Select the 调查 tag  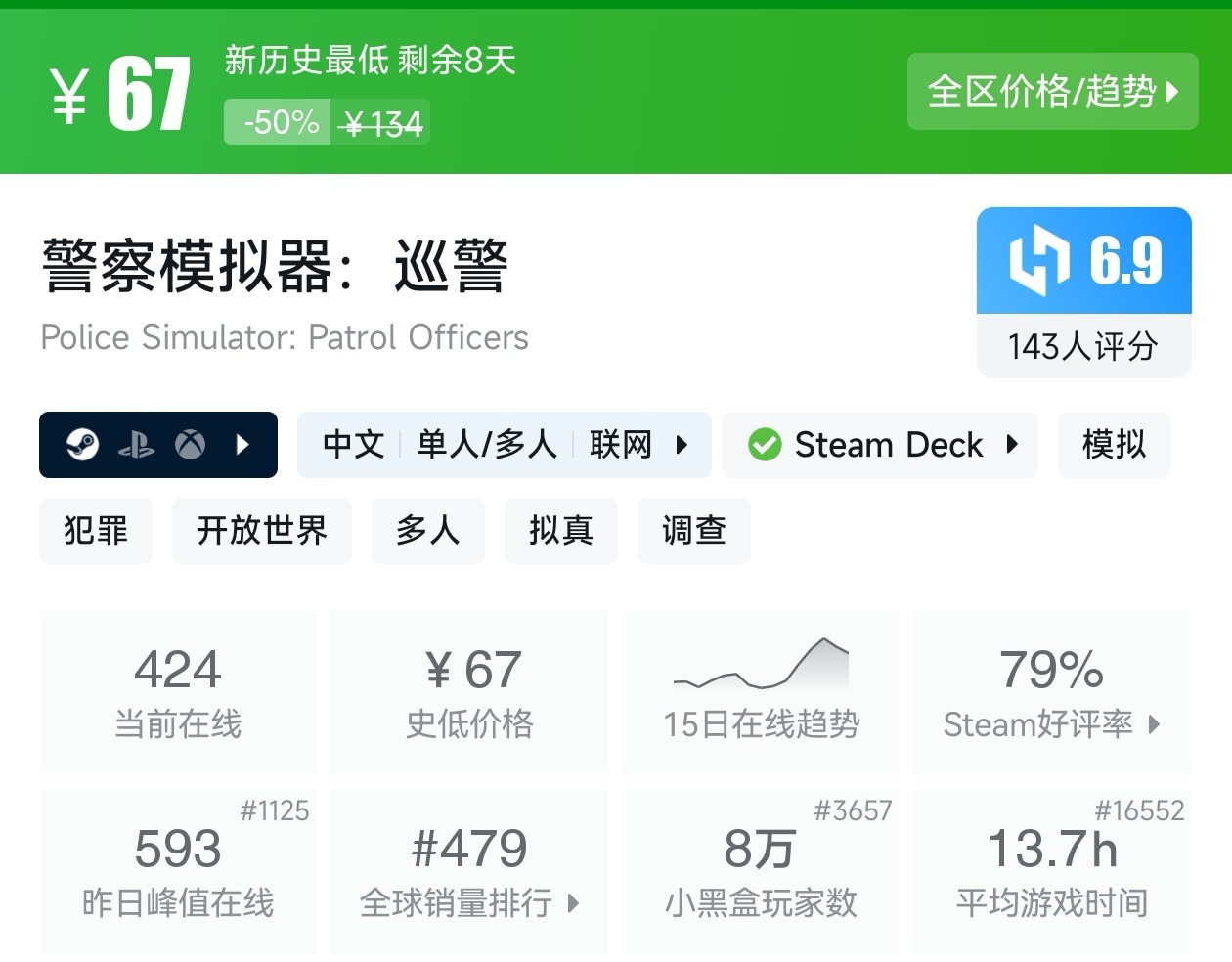point(694,531)
